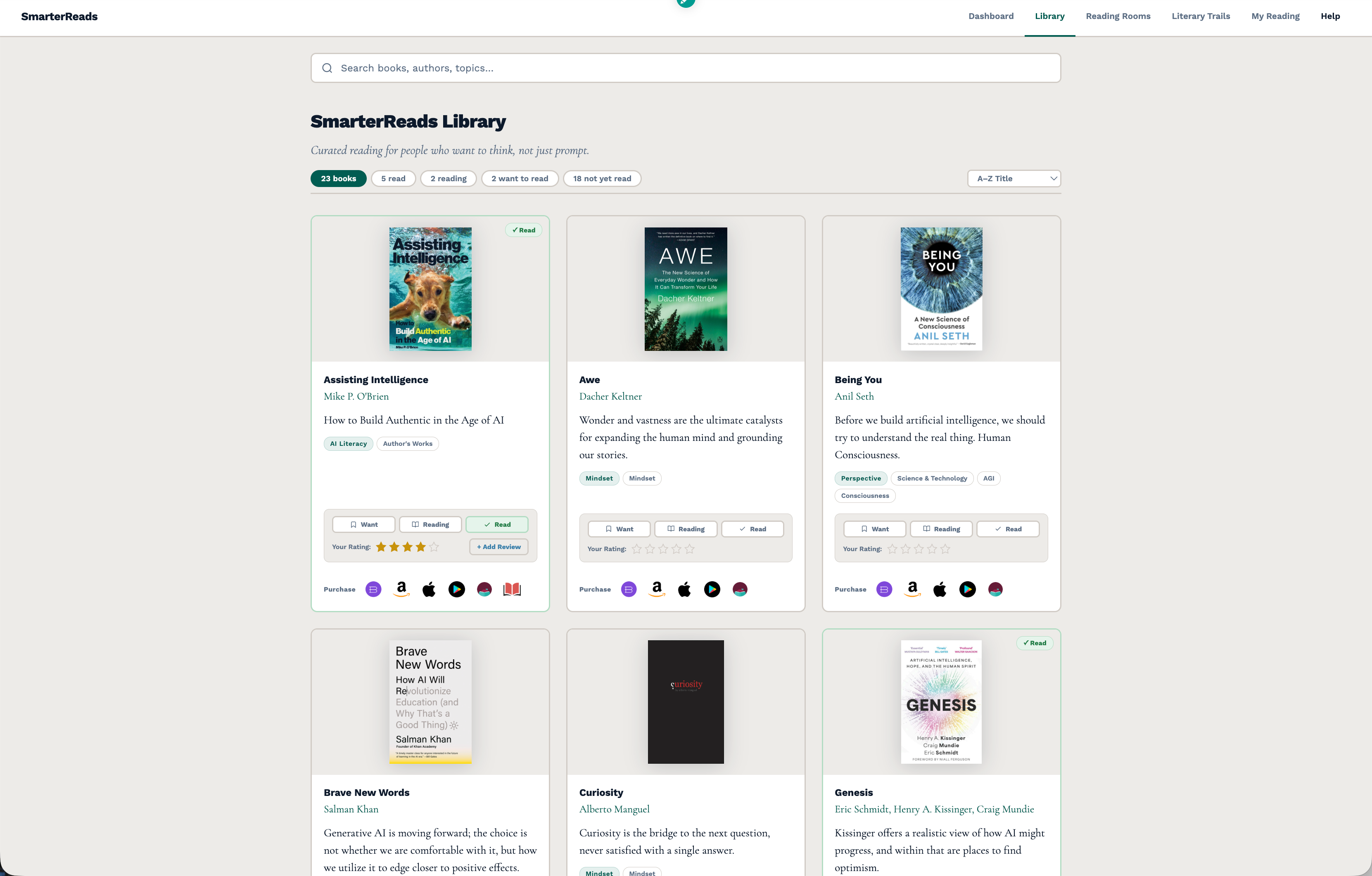The height and width of the screenshot is (876, 1372).
Task: Open author Dacher Keltner
Action: [x=610, y=396]
